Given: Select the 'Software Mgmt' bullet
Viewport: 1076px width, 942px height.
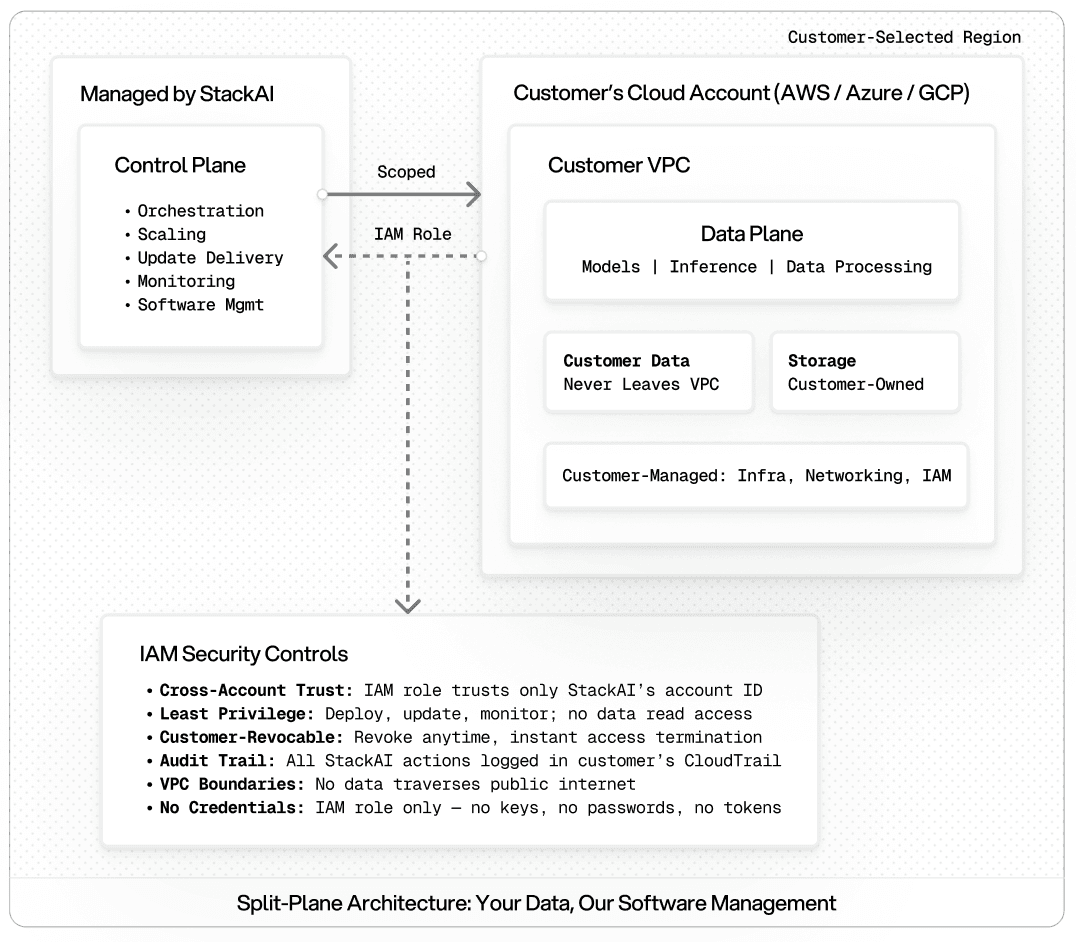Looking at the screenshot, I should tap(200, 304).
